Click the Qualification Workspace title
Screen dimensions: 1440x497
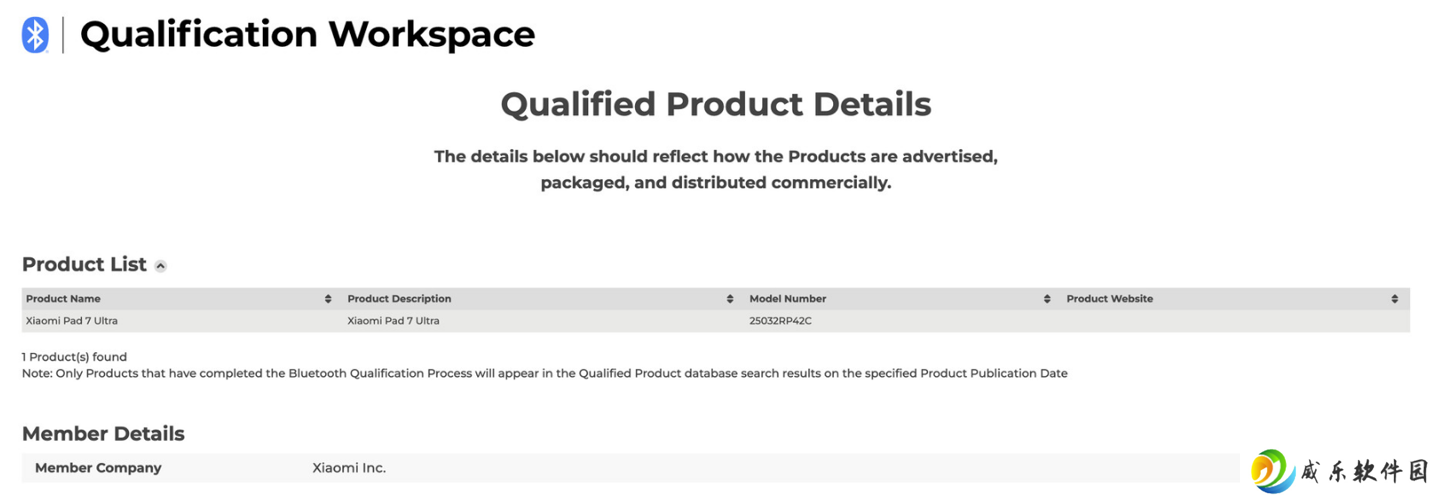[307, 35]
